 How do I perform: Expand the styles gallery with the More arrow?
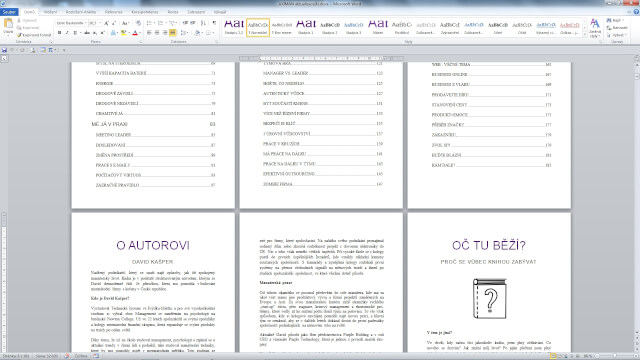pos(585,35)
